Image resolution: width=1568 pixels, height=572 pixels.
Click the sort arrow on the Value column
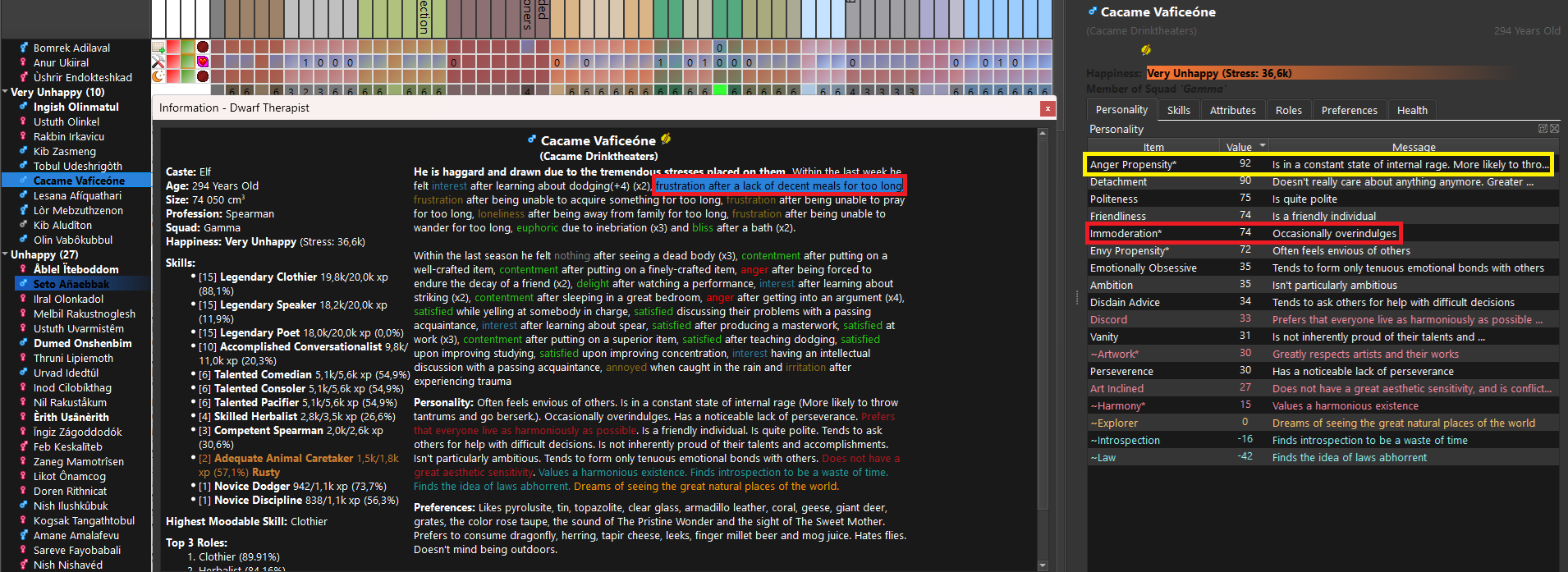point(1263,145)
